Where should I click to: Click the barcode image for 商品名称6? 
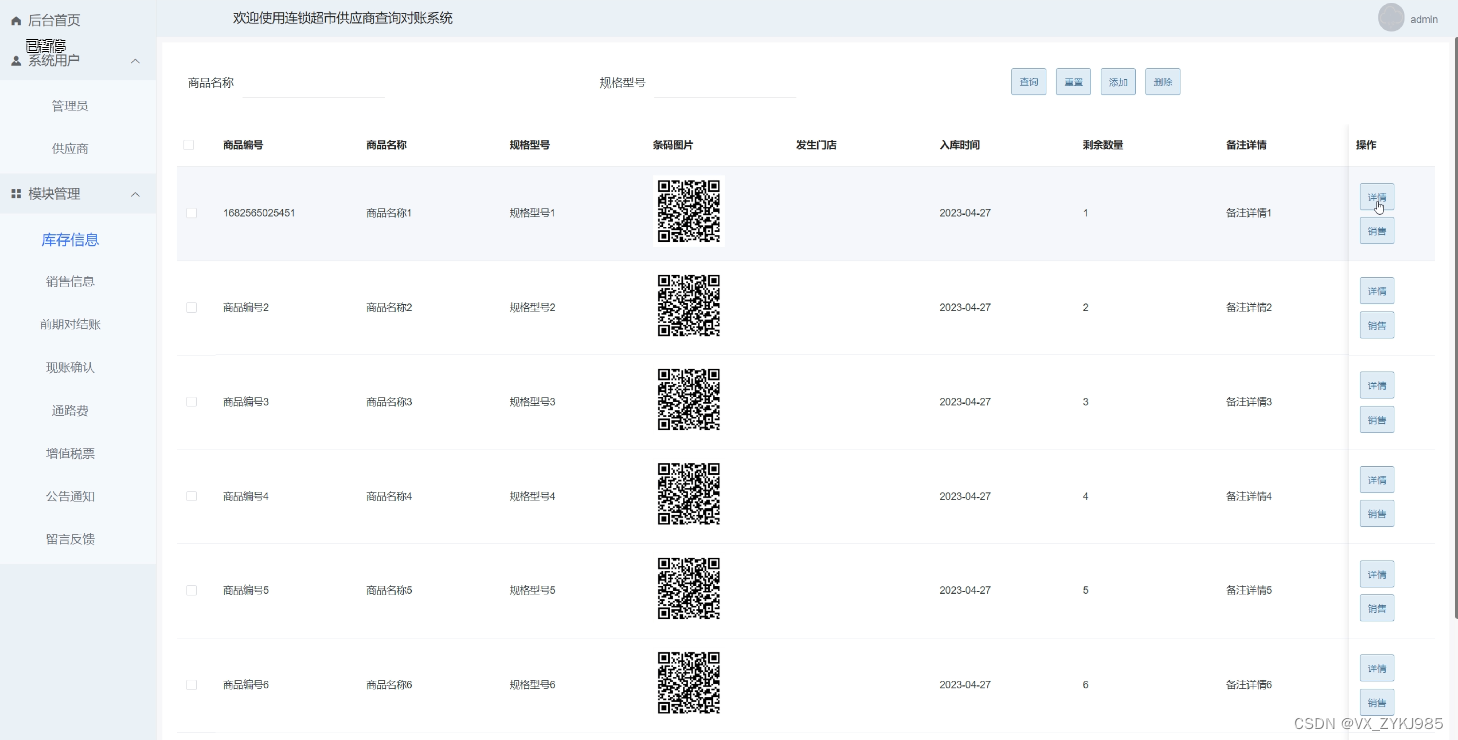(x=689, y=684)
